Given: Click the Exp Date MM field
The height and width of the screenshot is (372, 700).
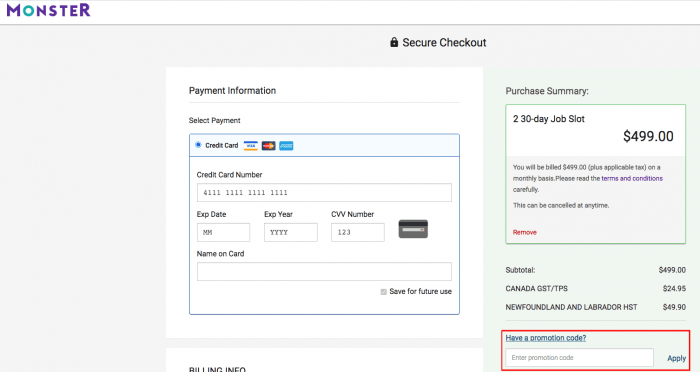Looking at the screenshot, I should pyautogui.click(x=223, y=233).
